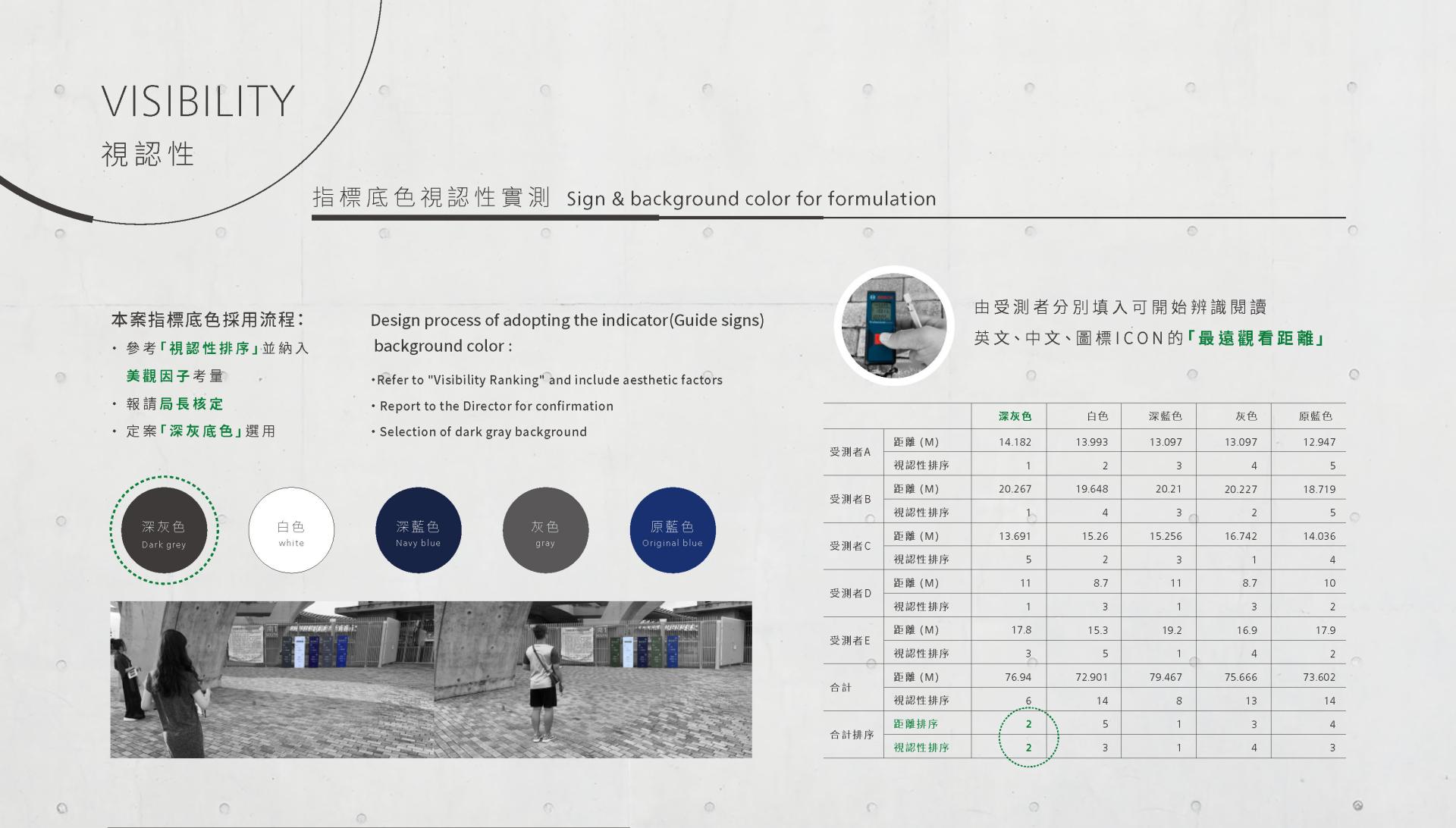
Task: Click the 深藍色 table column header
Action: (x=1165, y=416)
